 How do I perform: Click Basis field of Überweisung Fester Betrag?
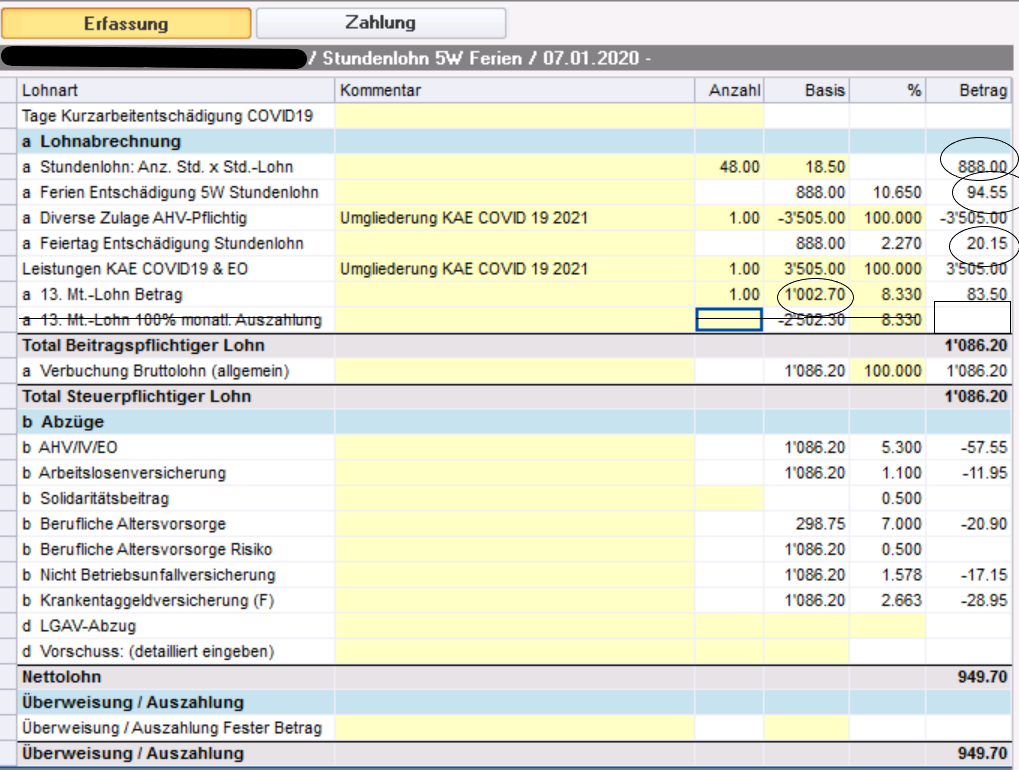806,728
